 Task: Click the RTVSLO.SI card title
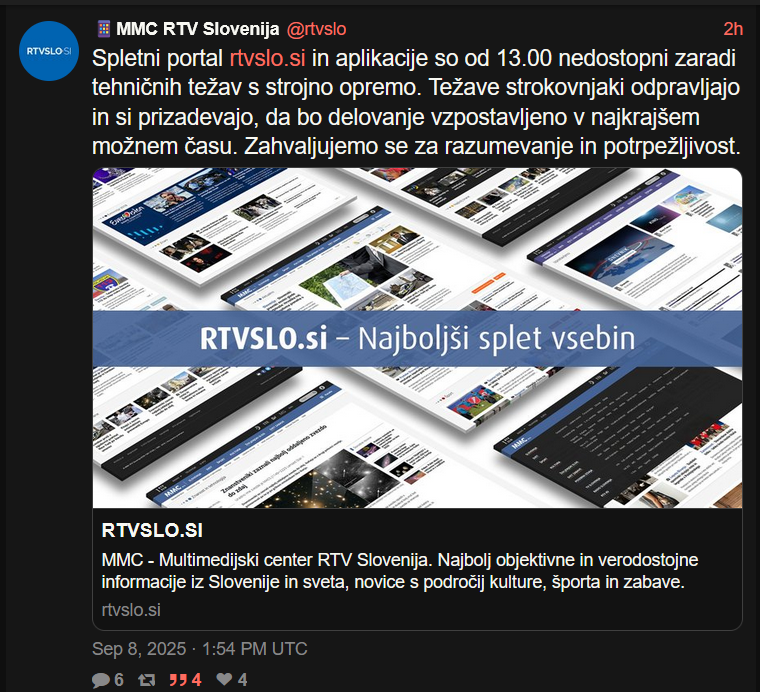click(x=152, y=531)
